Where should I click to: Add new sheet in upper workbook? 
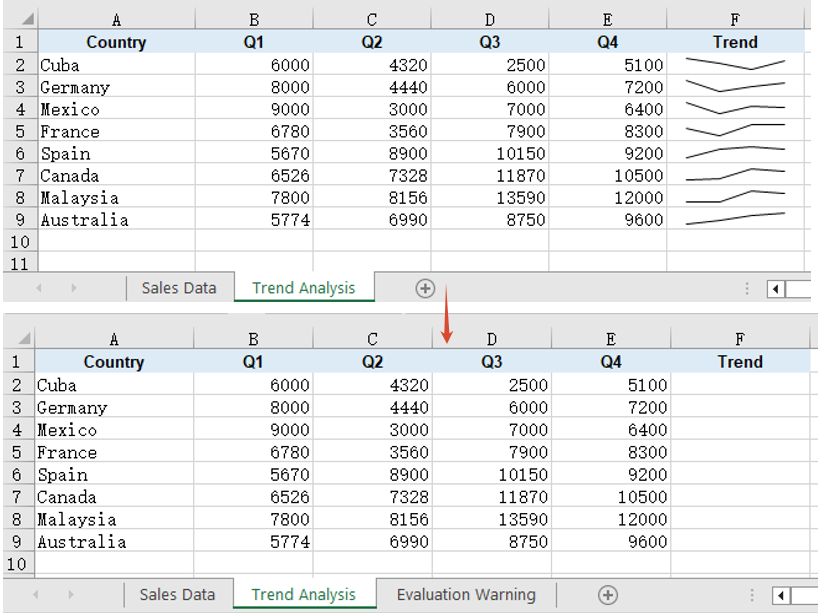425,288
